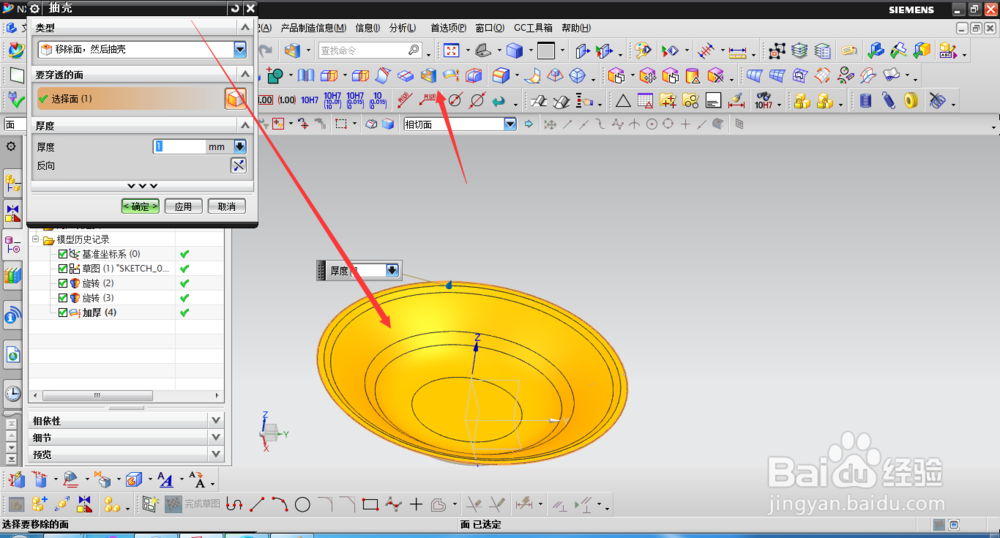
Task: Open the 信息(I) menu
Action: click(x=367, y=27)
